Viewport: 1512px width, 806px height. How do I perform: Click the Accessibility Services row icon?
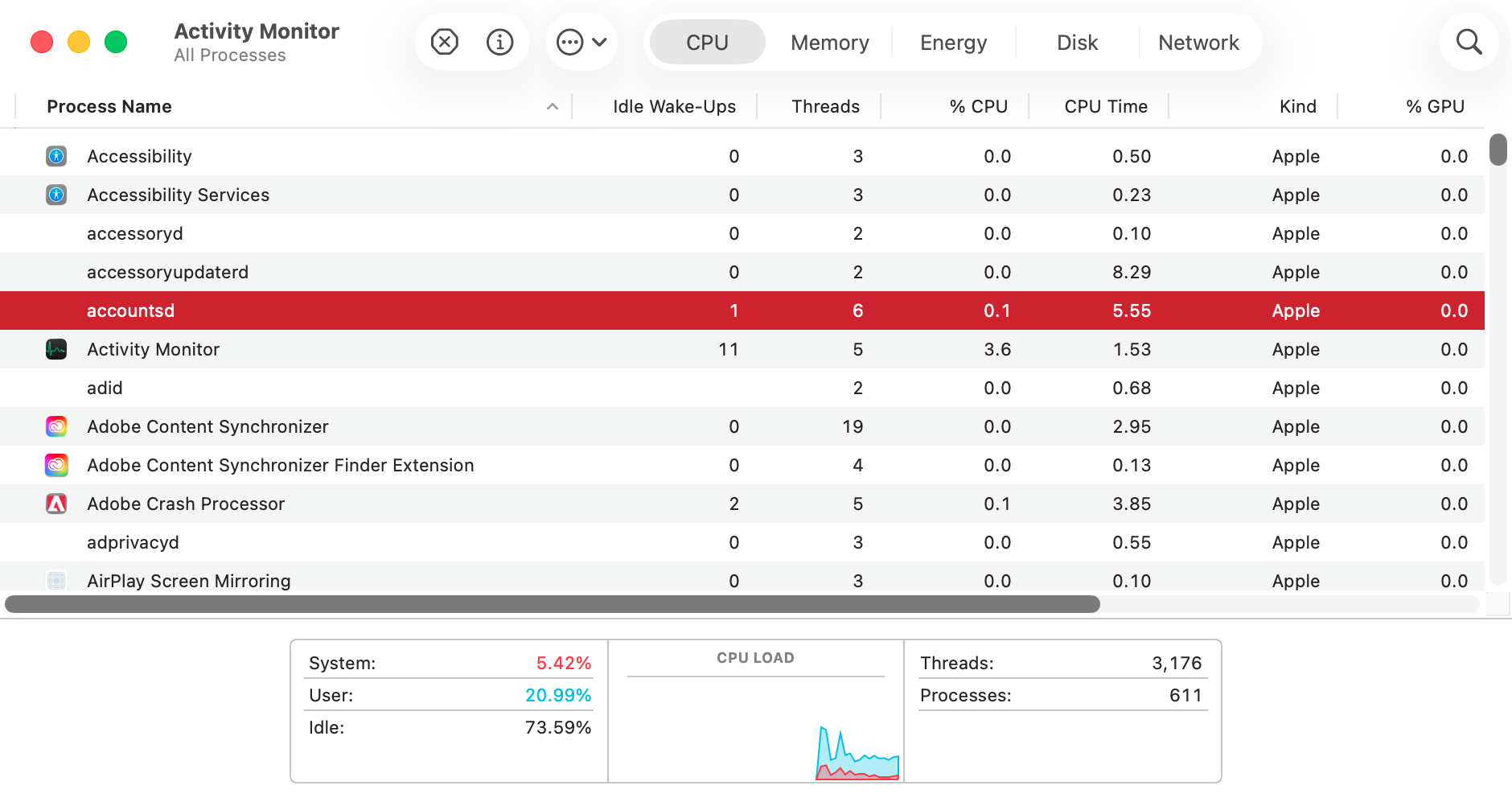point(56,195)
